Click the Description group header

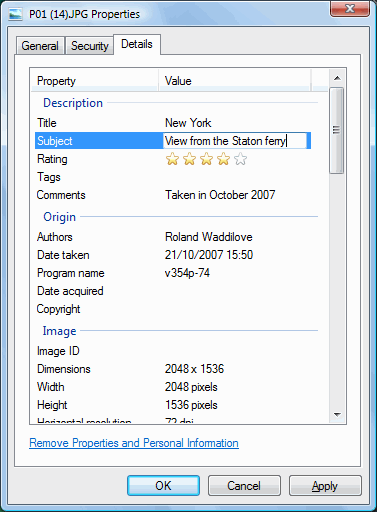(73, 103)
